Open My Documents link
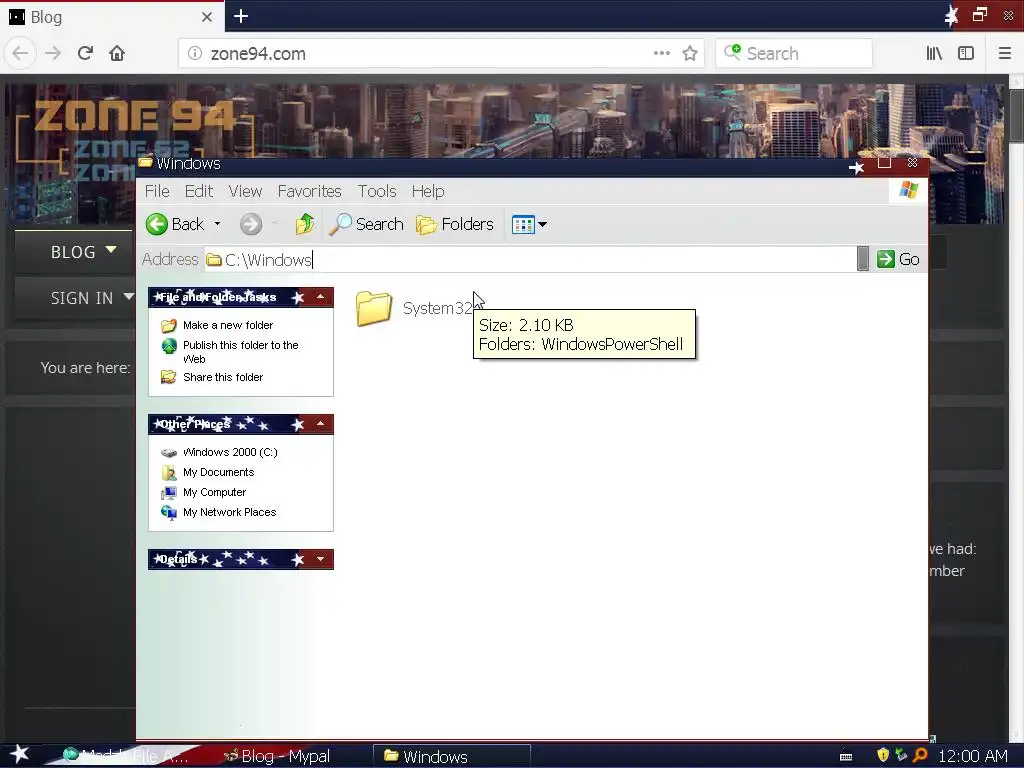 coord(218,472)
